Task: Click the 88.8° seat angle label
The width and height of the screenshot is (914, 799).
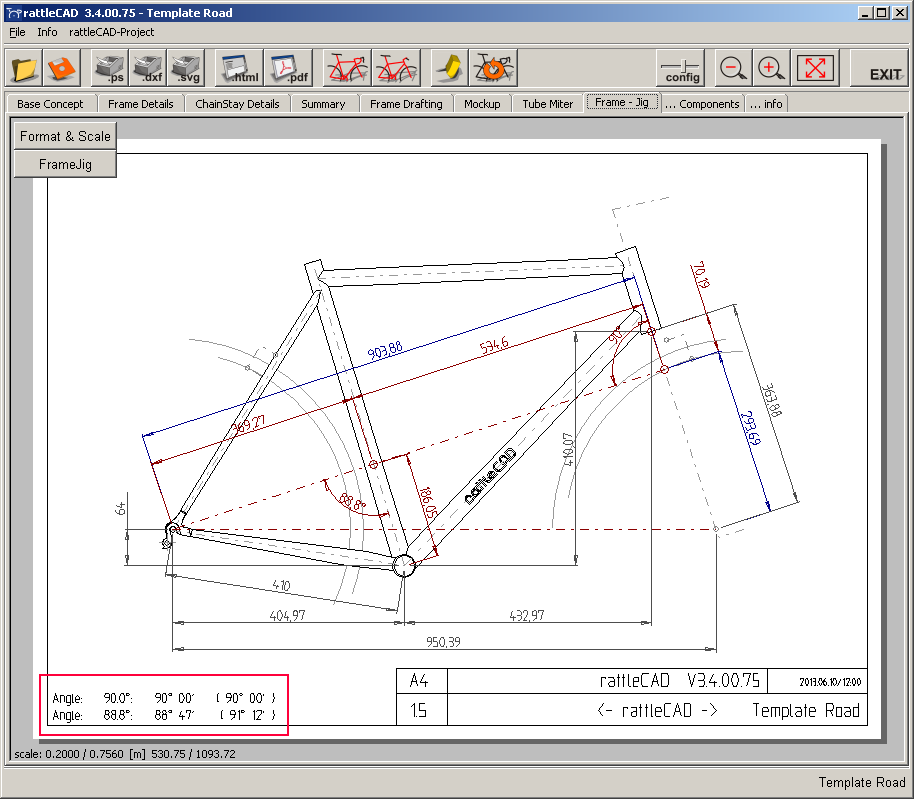Action: click(352, 501)
